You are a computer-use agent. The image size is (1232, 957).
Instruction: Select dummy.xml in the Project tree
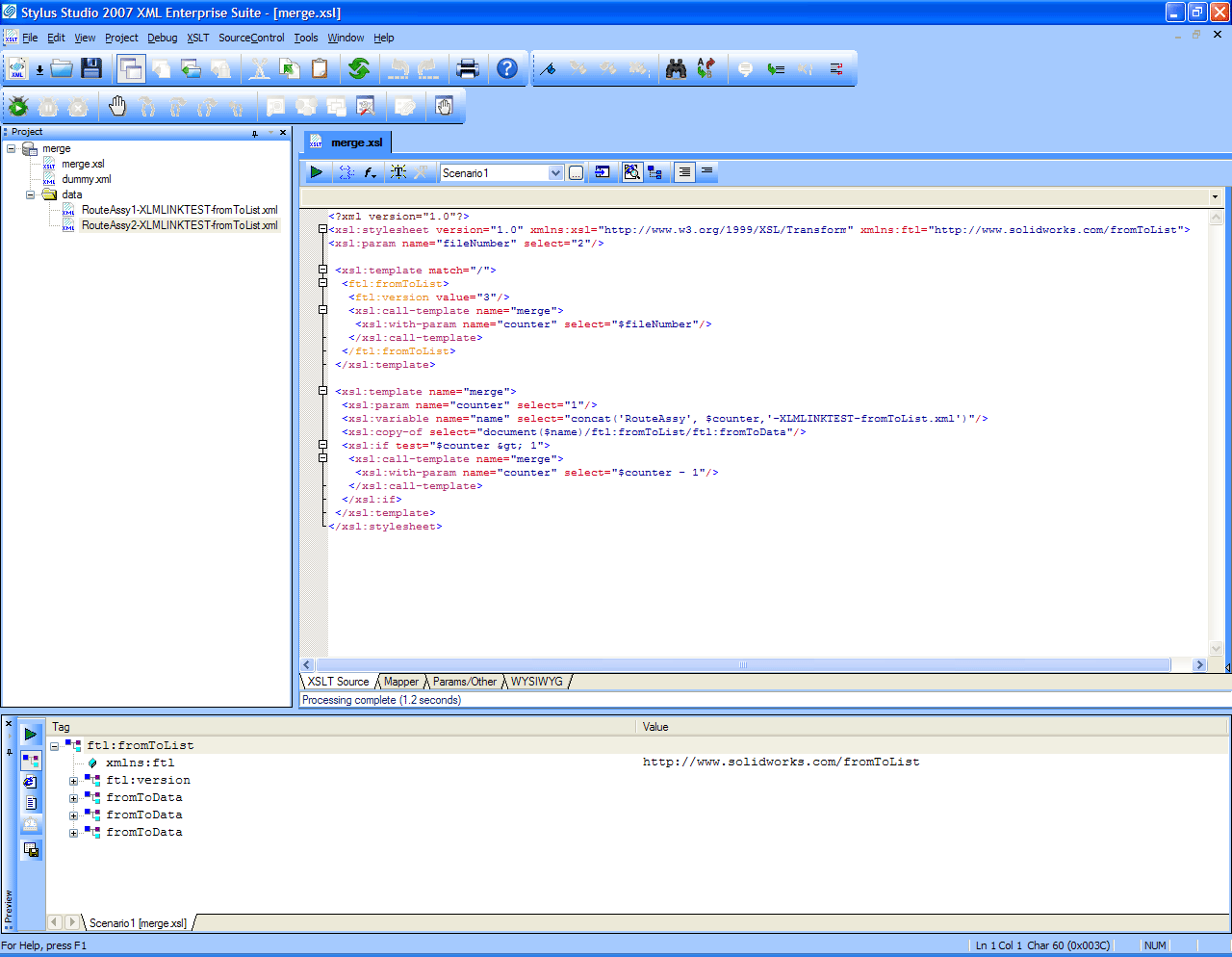[86, 179]
